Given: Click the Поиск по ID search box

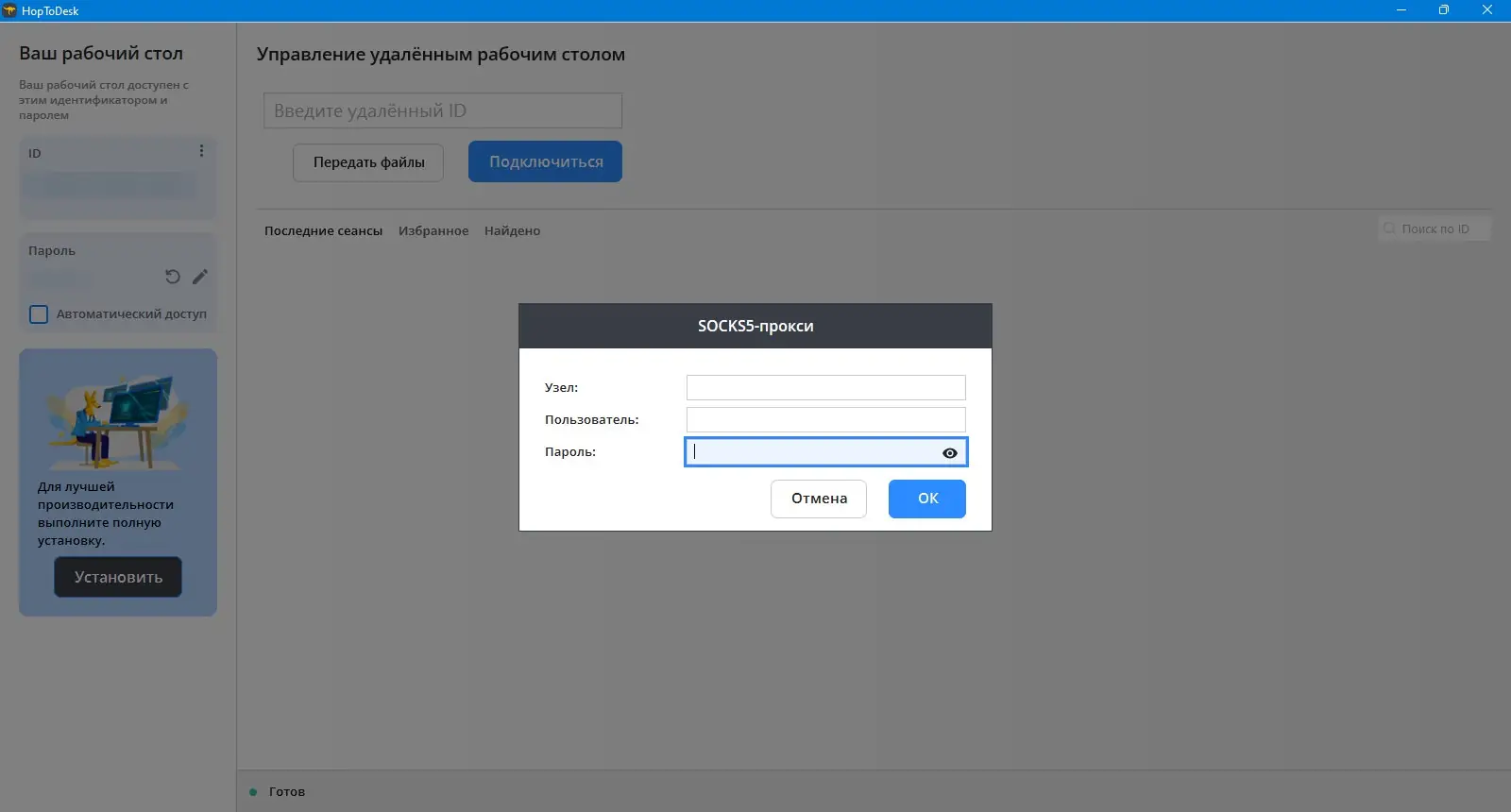Looking at the screenshot, I should [1435, 228].
